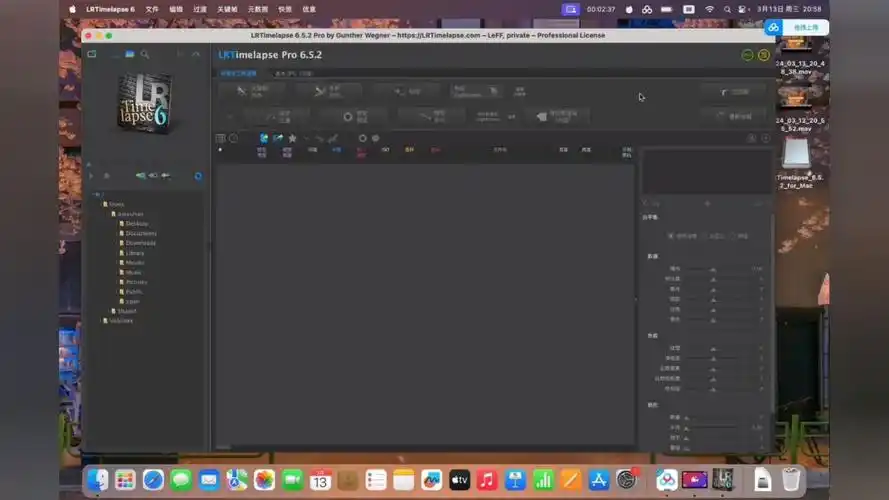889x500 pixels.
Task: Click the blue refresh icon above folder tree
Action: click(x=198, y=176)
